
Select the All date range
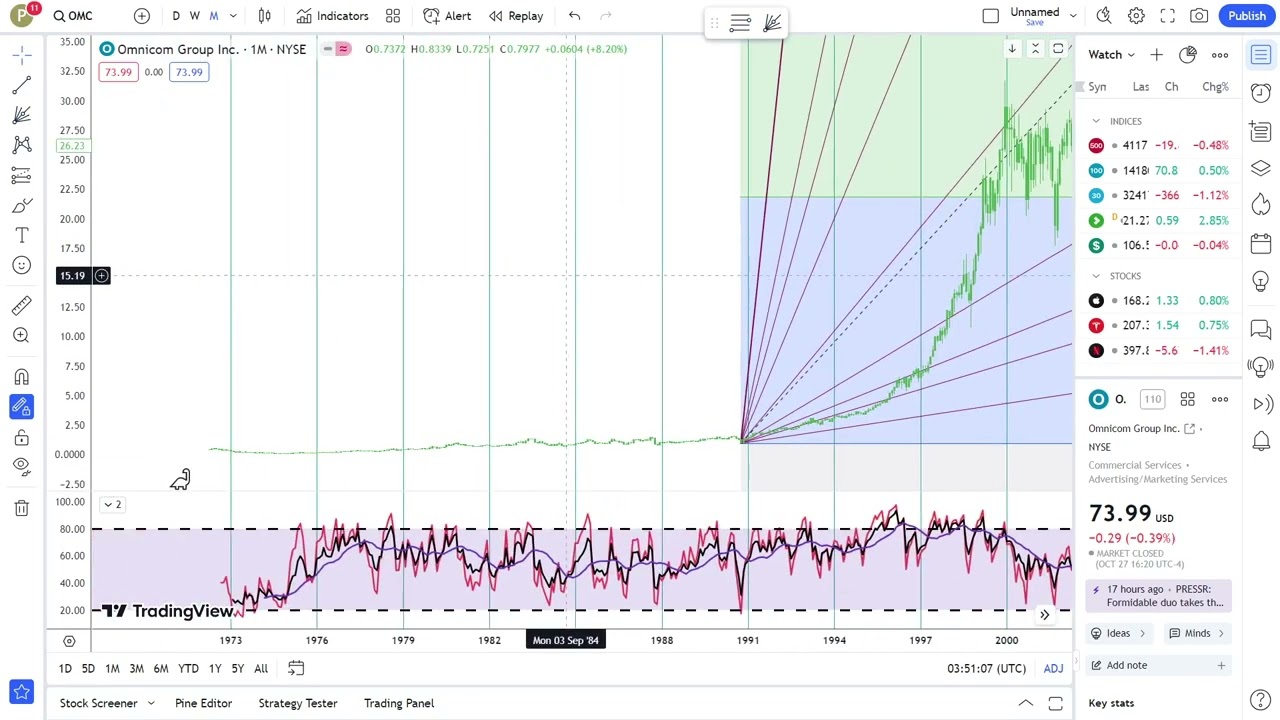(x=261, y=669)
